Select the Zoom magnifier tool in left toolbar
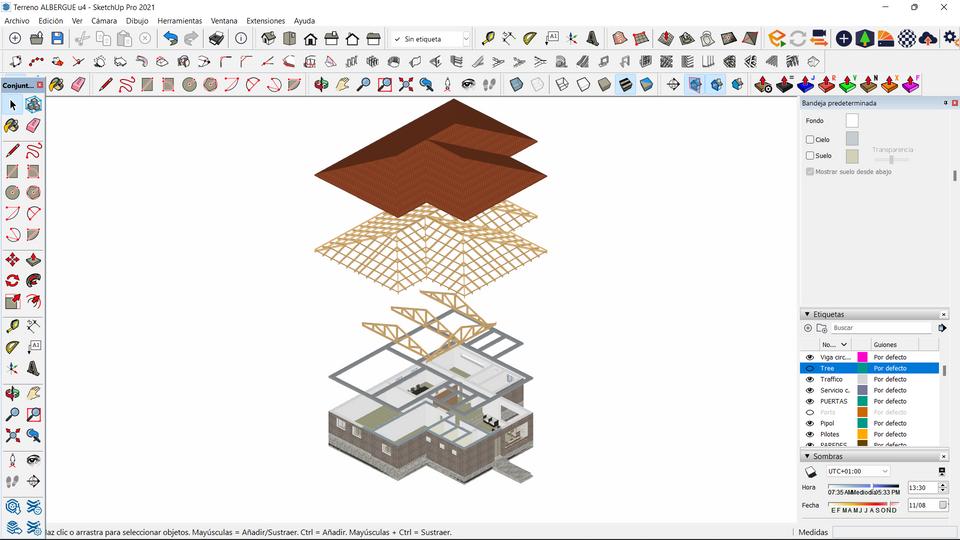Image resolution: width=960 pixels, height=540 pixels. pos(12,414)
